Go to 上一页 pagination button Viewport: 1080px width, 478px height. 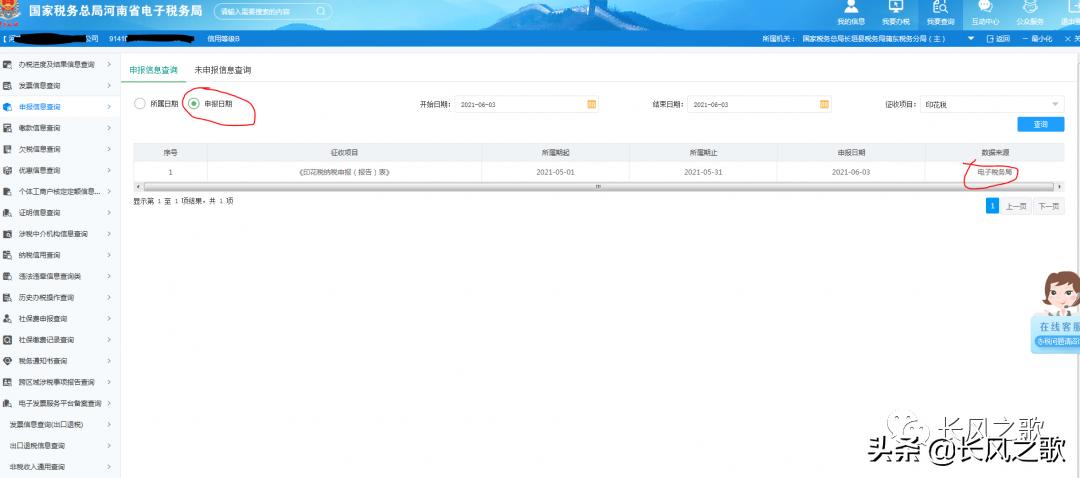click(x=1015, y=207)
